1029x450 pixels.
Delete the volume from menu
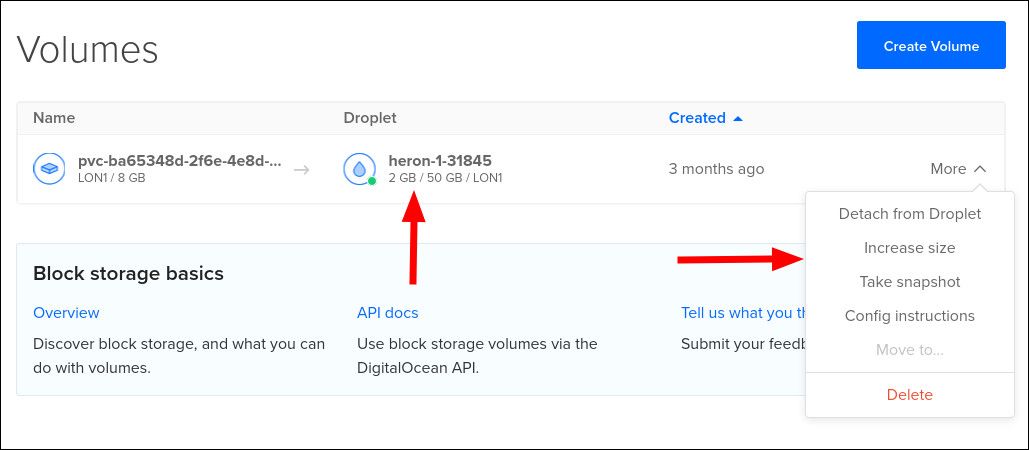tap(909, 395)
